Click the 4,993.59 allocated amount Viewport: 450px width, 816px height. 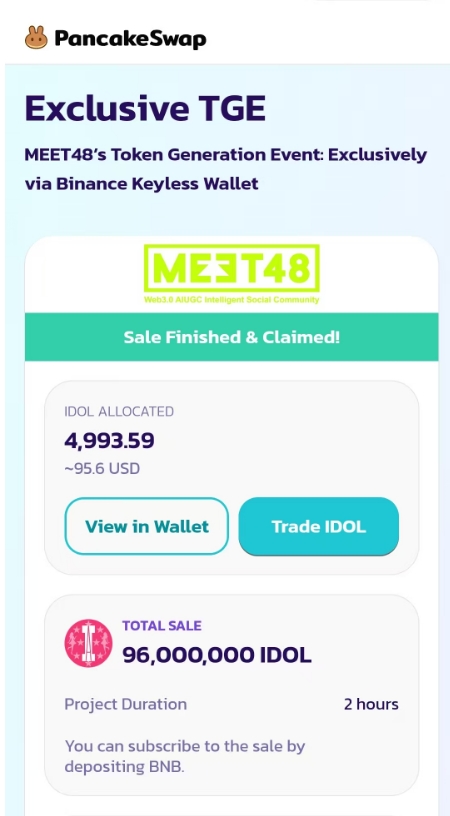click(x=109, y=441)
